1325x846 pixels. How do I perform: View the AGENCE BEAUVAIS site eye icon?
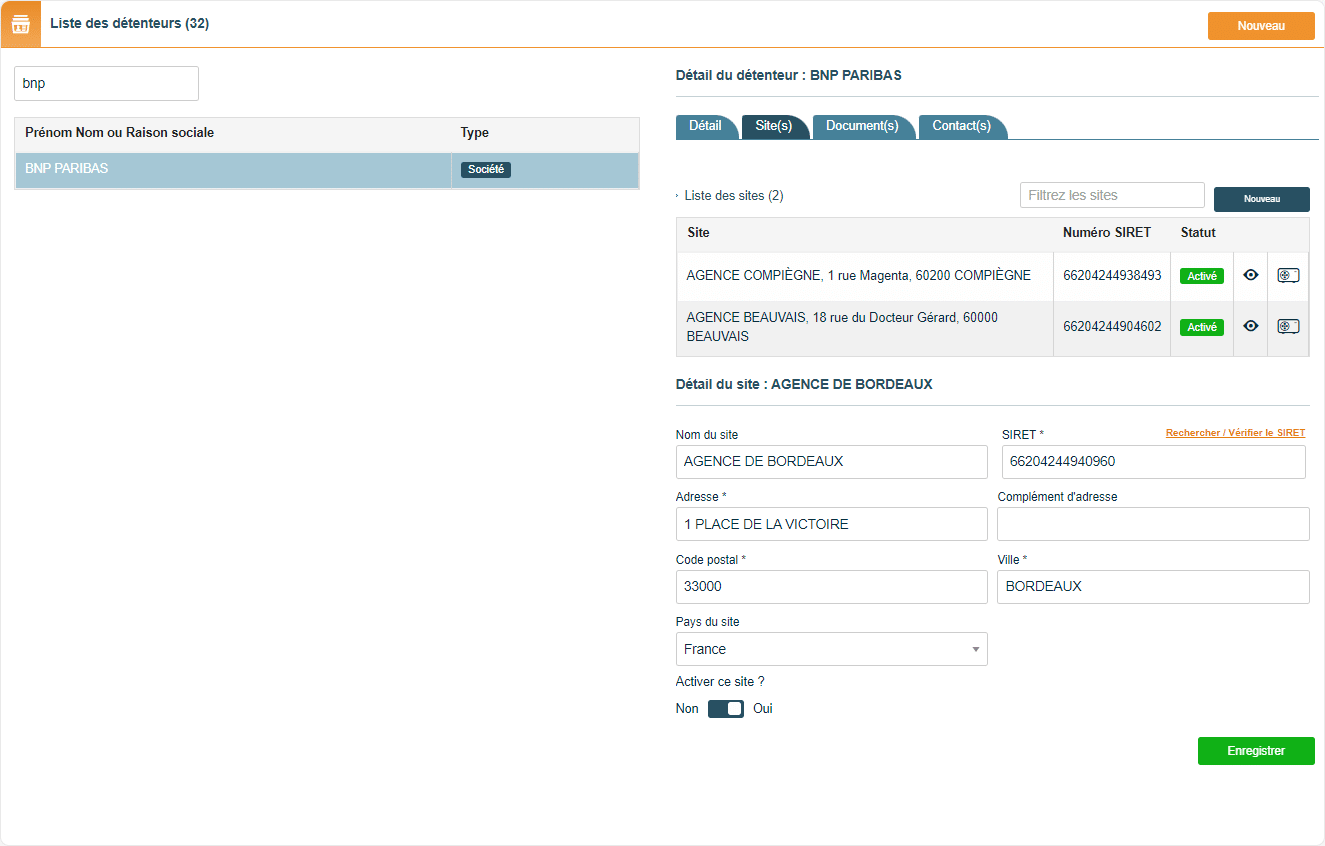tap(1250, 326)
